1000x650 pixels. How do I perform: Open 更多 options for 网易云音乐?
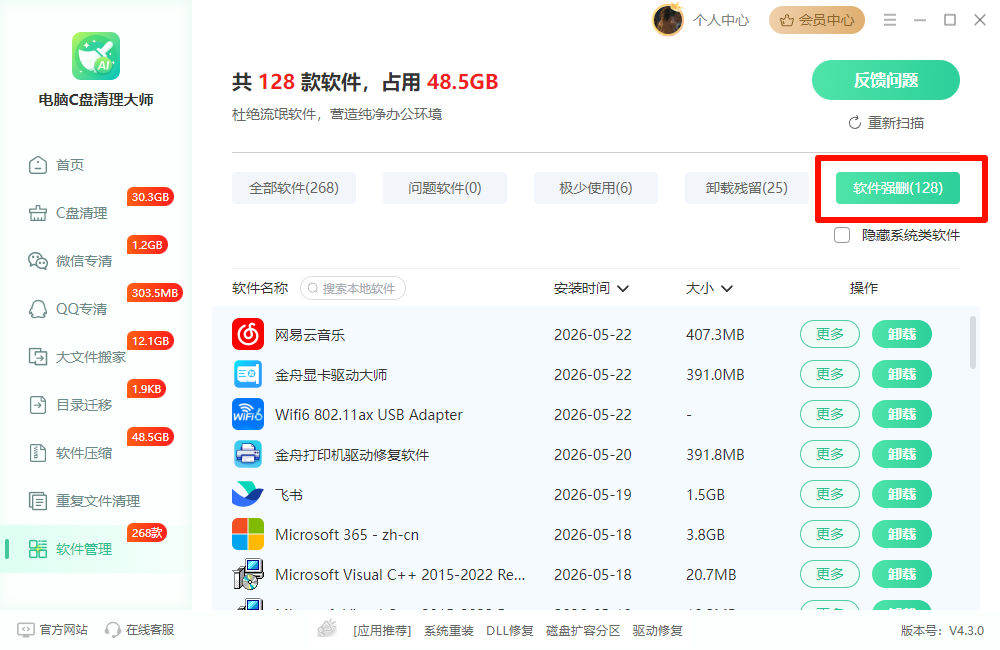coord(830,334)
